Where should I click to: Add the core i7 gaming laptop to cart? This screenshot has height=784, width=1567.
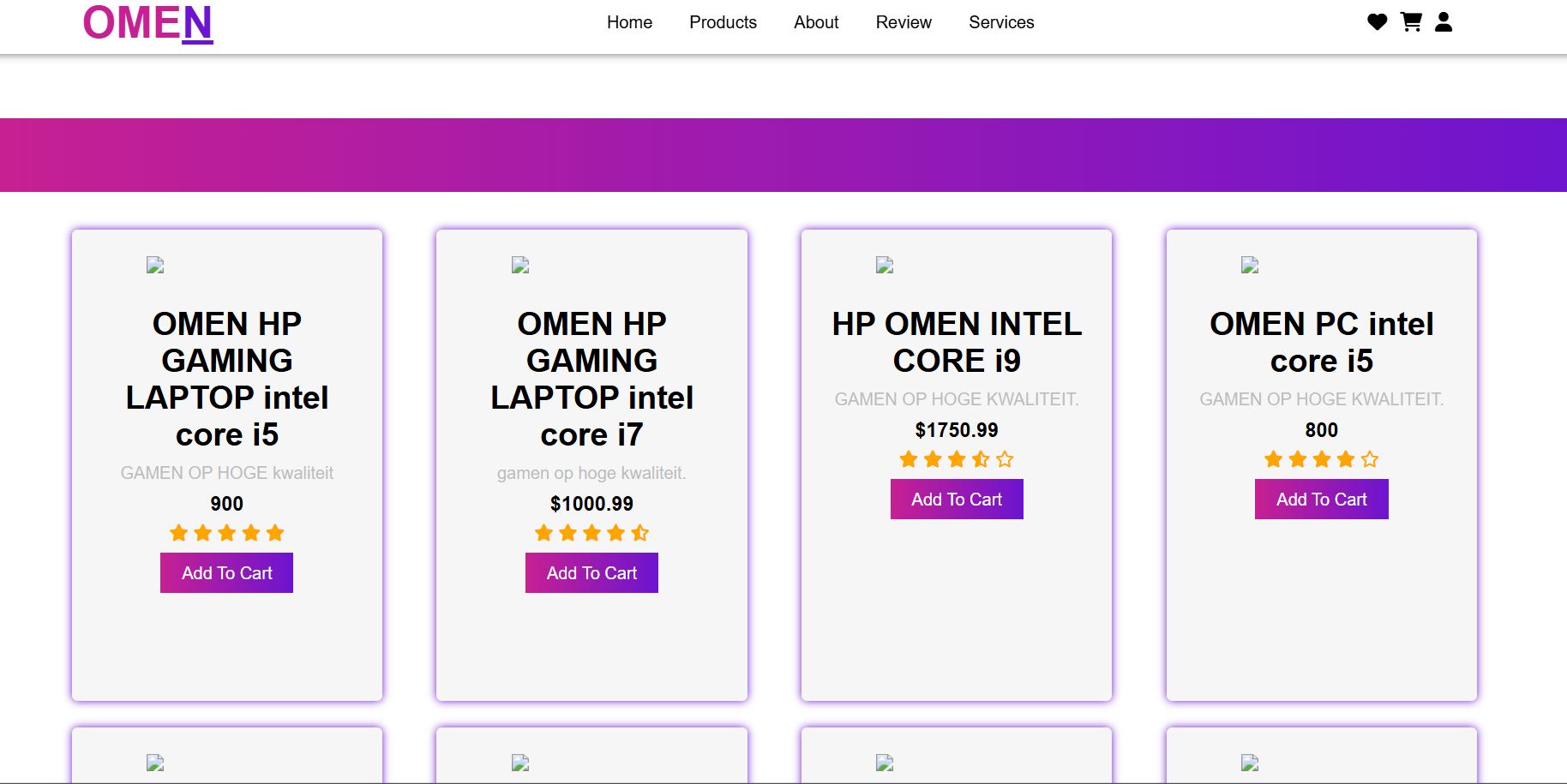tap(591, 572)
